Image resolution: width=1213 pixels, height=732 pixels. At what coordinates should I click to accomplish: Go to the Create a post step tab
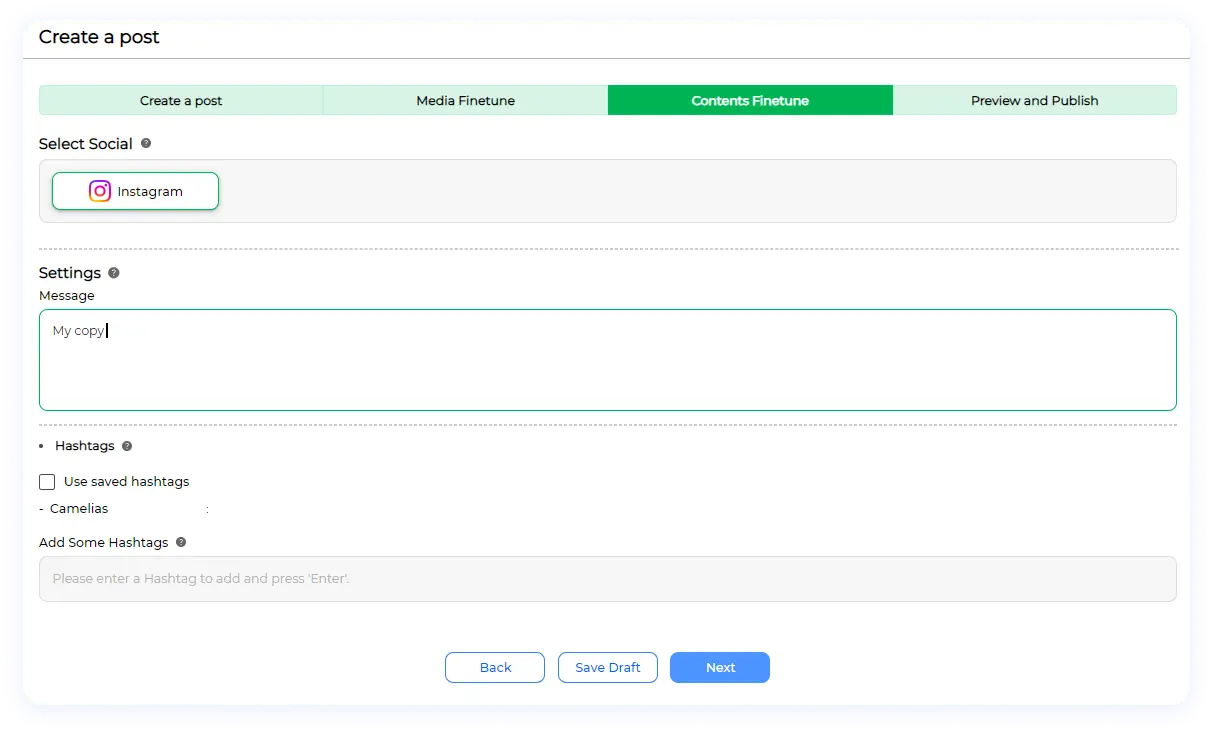pyautogui.click(x=181, y=101)
